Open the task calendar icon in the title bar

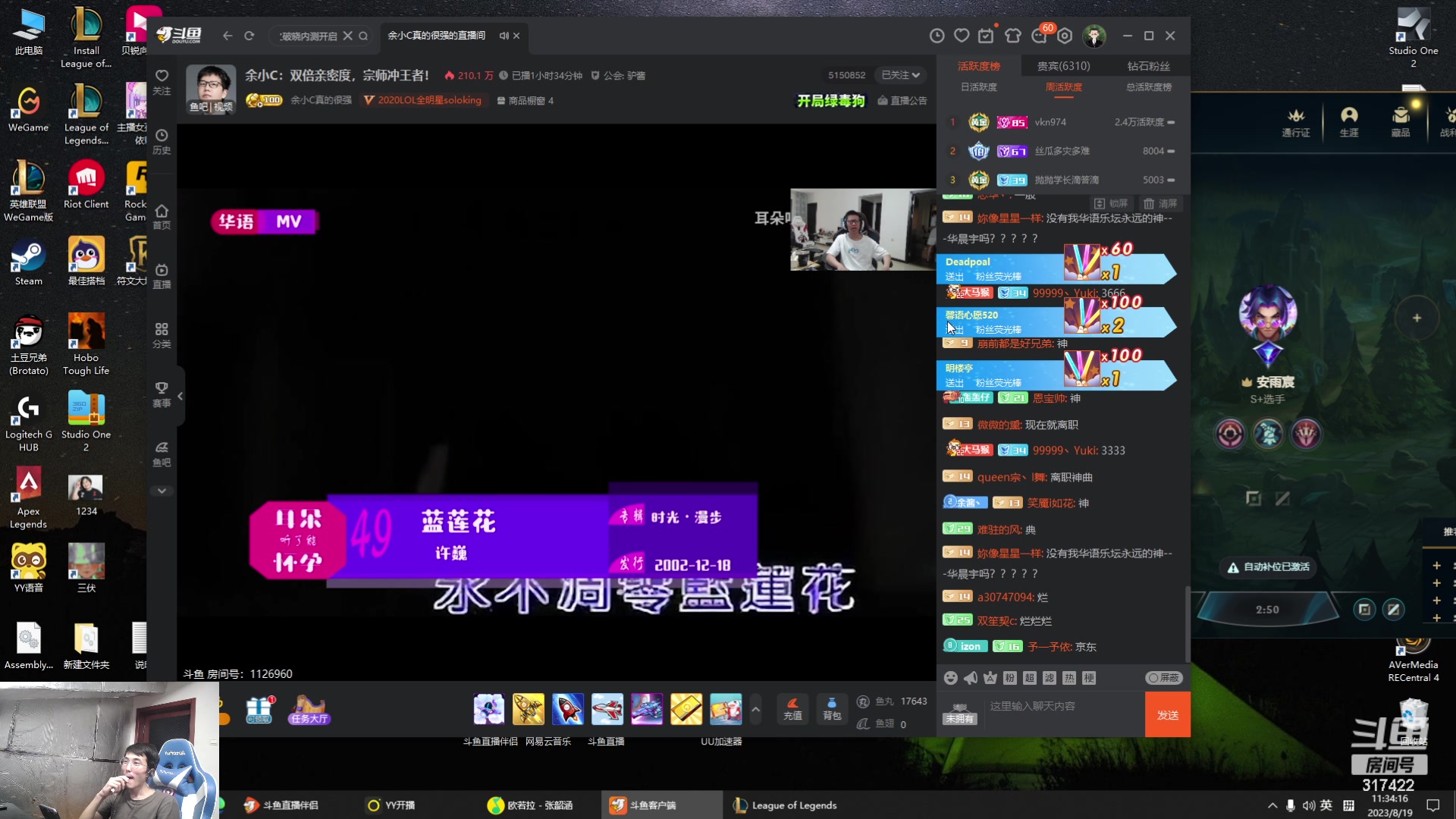point(987,36)
